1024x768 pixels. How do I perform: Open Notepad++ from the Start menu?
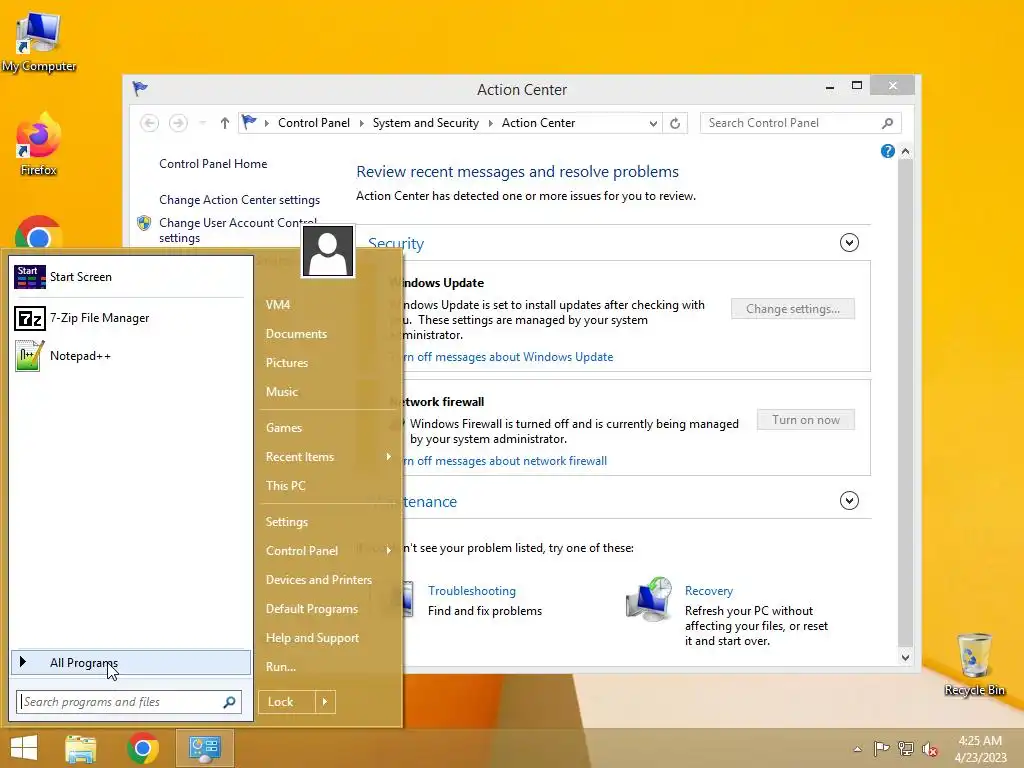tap(131, 356)
